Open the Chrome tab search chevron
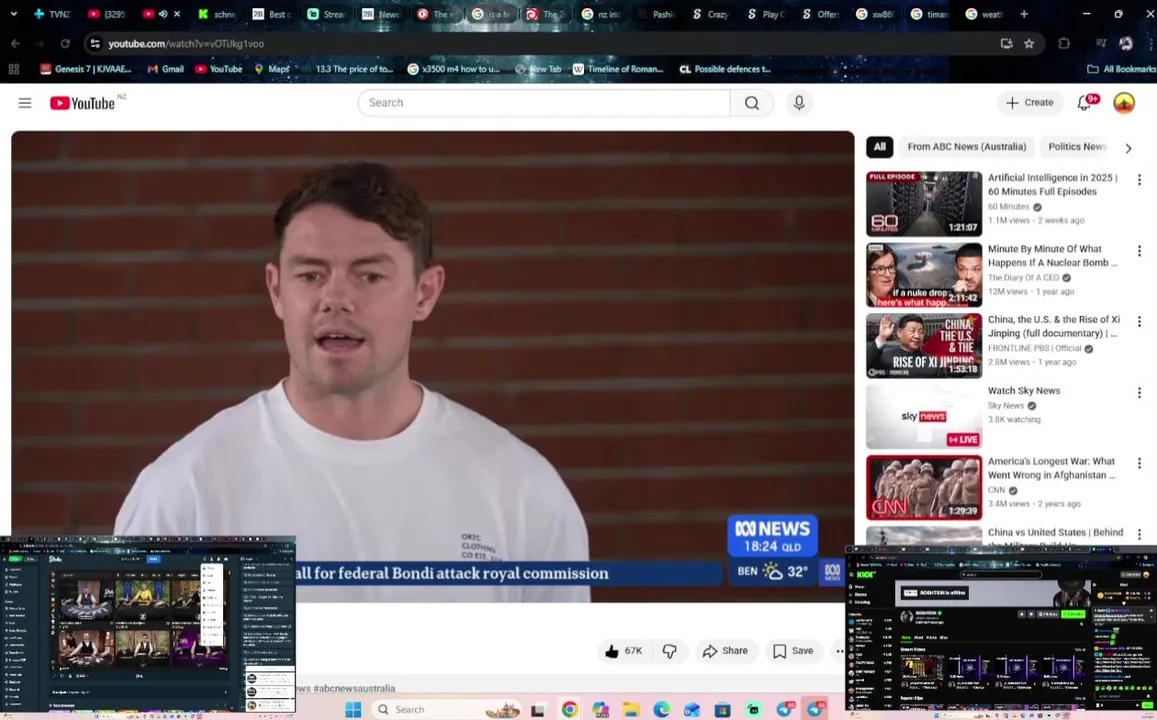1157x720 pixels. (x=13, y=14)
